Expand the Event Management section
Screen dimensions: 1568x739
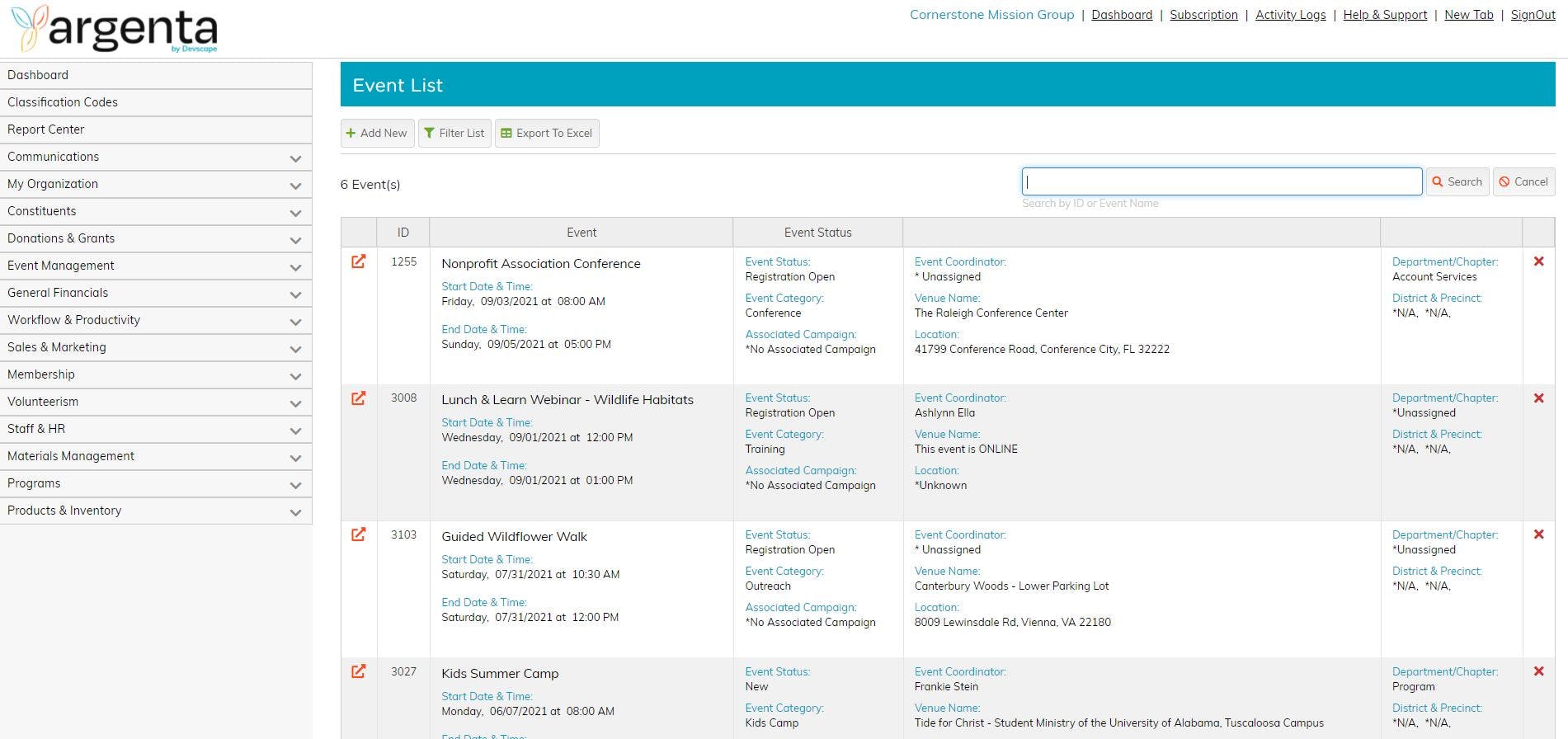tap(156, 266)
